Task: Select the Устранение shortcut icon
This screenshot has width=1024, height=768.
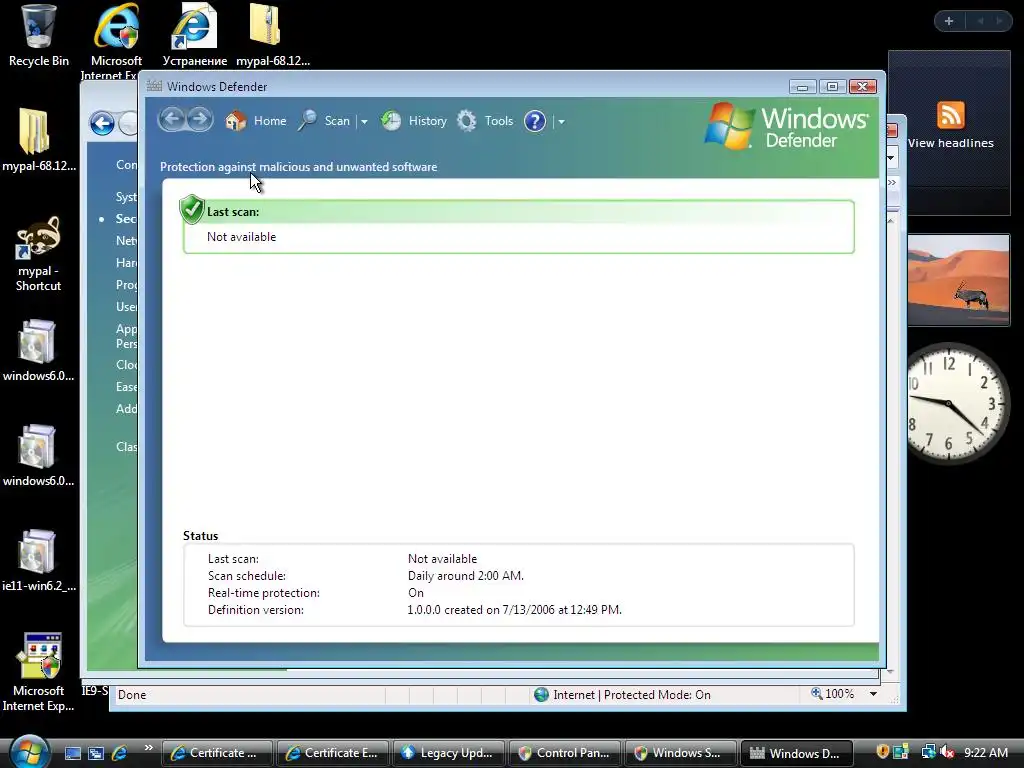Action: click(194, 35)
